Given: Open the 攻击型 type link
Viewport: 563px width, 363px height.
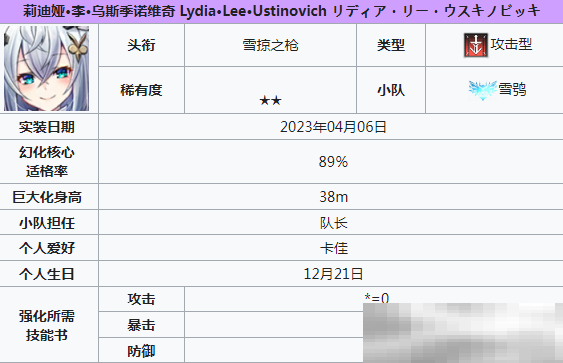Looking at the screenshot, I should [511, 45].
